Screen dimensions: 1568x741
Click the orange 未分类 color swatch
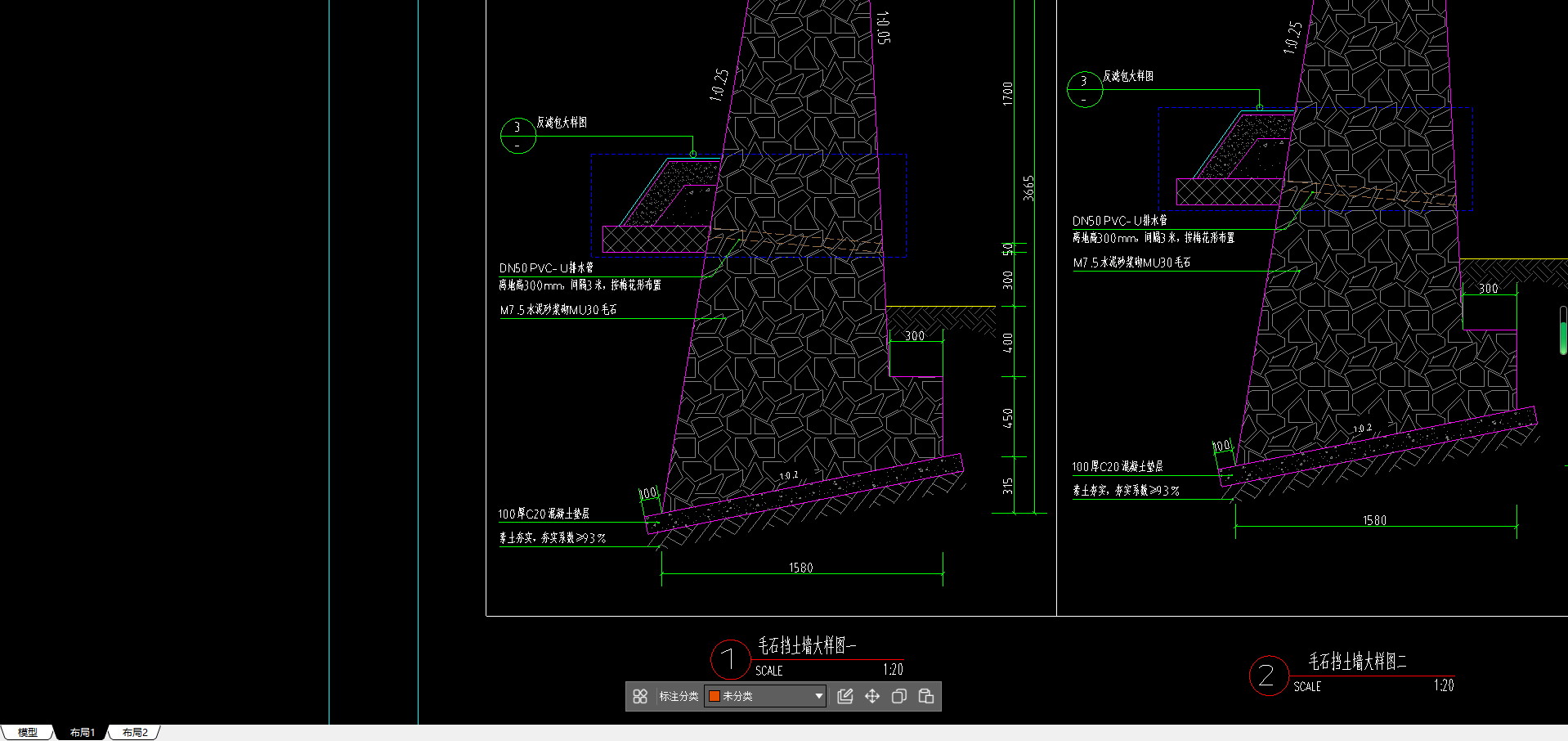point(714,696)
